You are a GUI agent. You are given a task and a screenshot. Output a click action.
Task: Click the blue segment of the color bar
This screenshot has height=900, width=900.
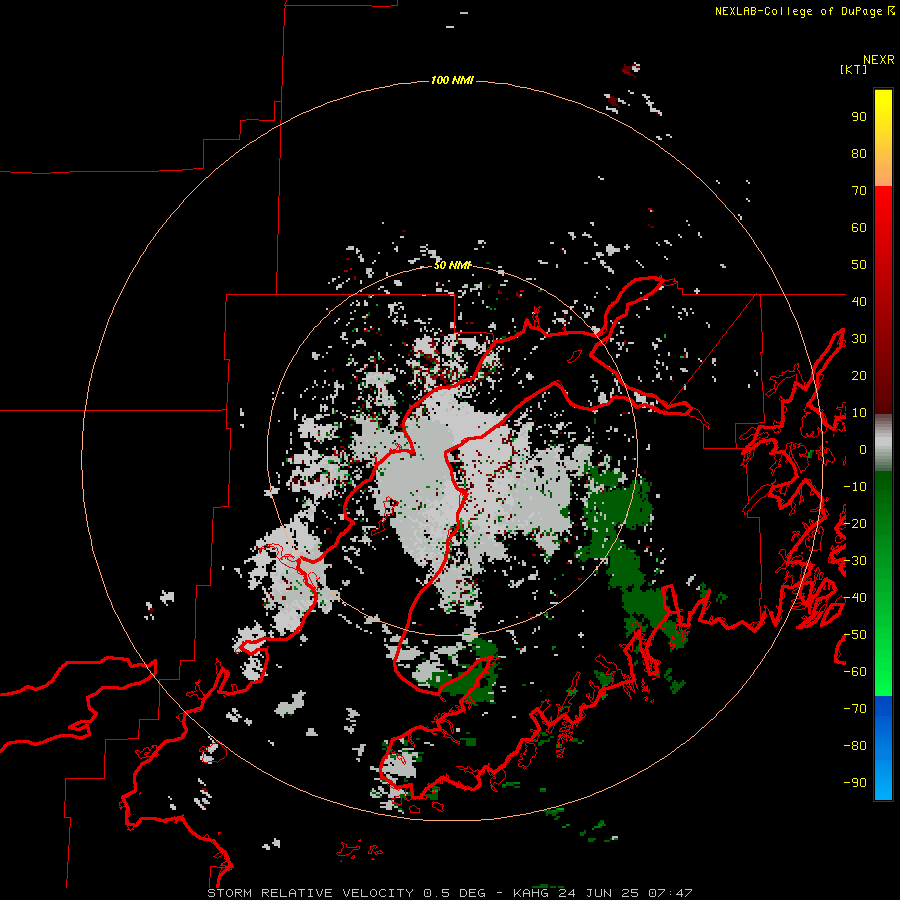[883, 748]
